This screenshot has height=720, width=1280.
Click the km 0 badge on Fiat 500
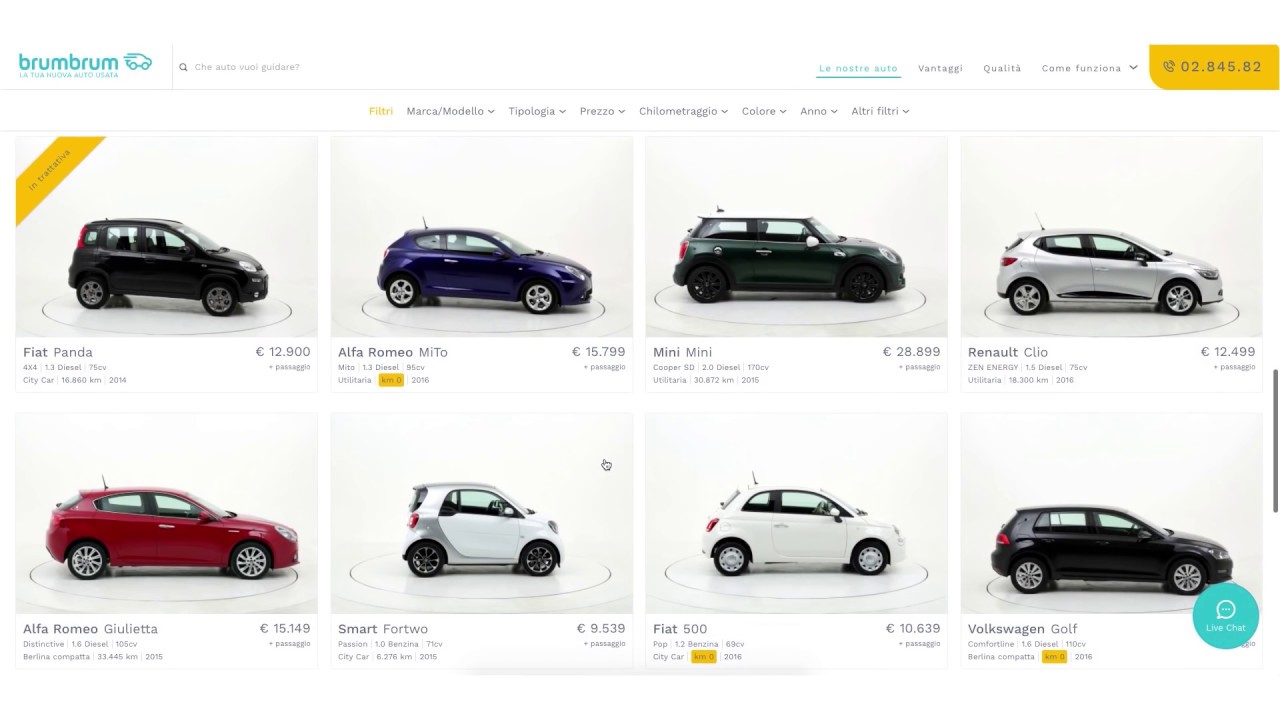click(x=704, y=657)
